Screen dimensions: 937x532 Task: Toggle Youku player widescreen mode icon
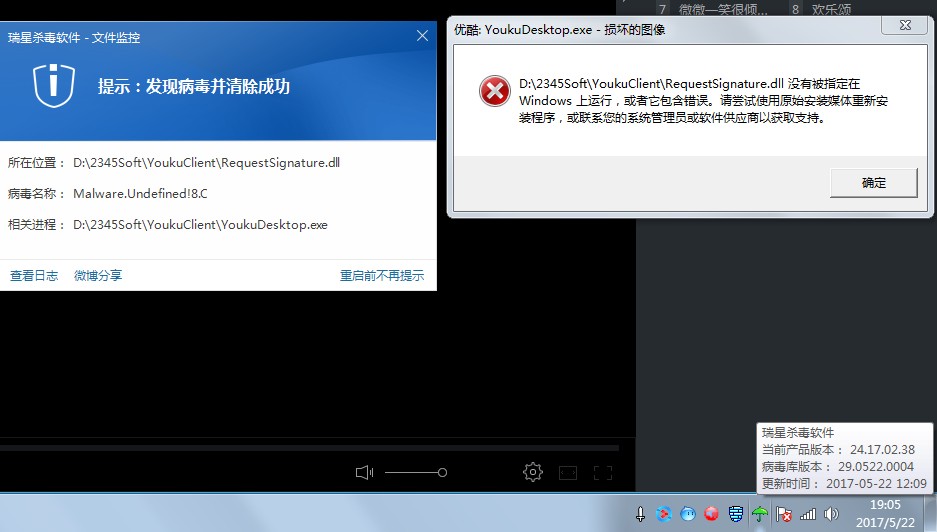(x=568, y=473)
